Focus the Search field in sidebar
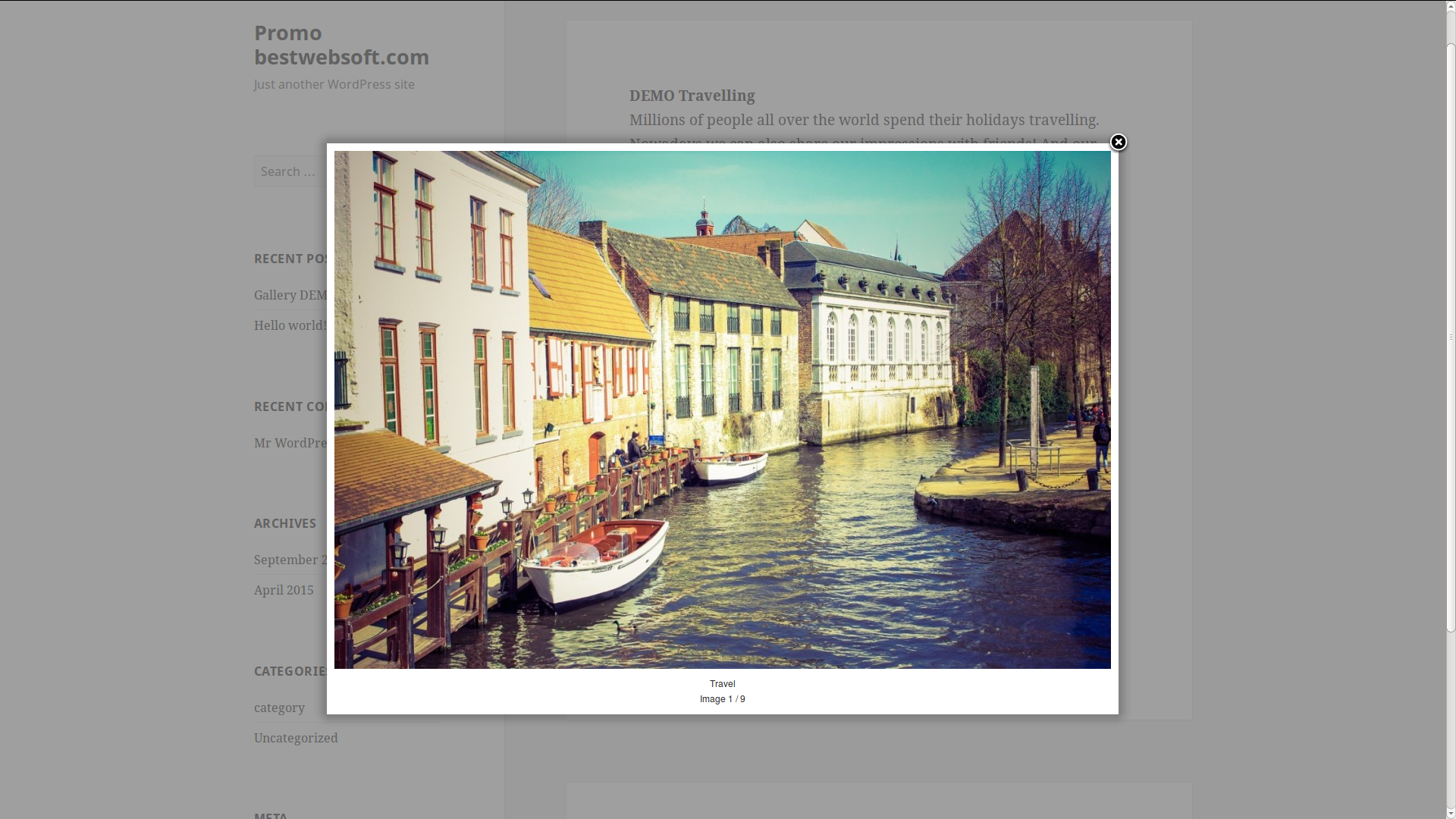 click(290, 171)
